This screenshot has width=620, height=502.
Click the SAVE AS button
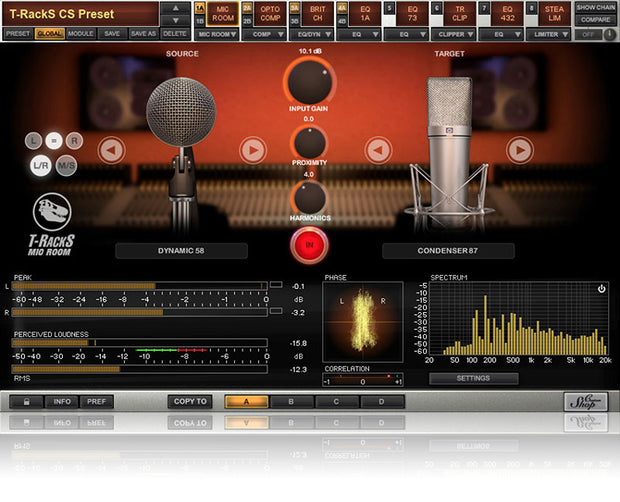click(144, 34)
